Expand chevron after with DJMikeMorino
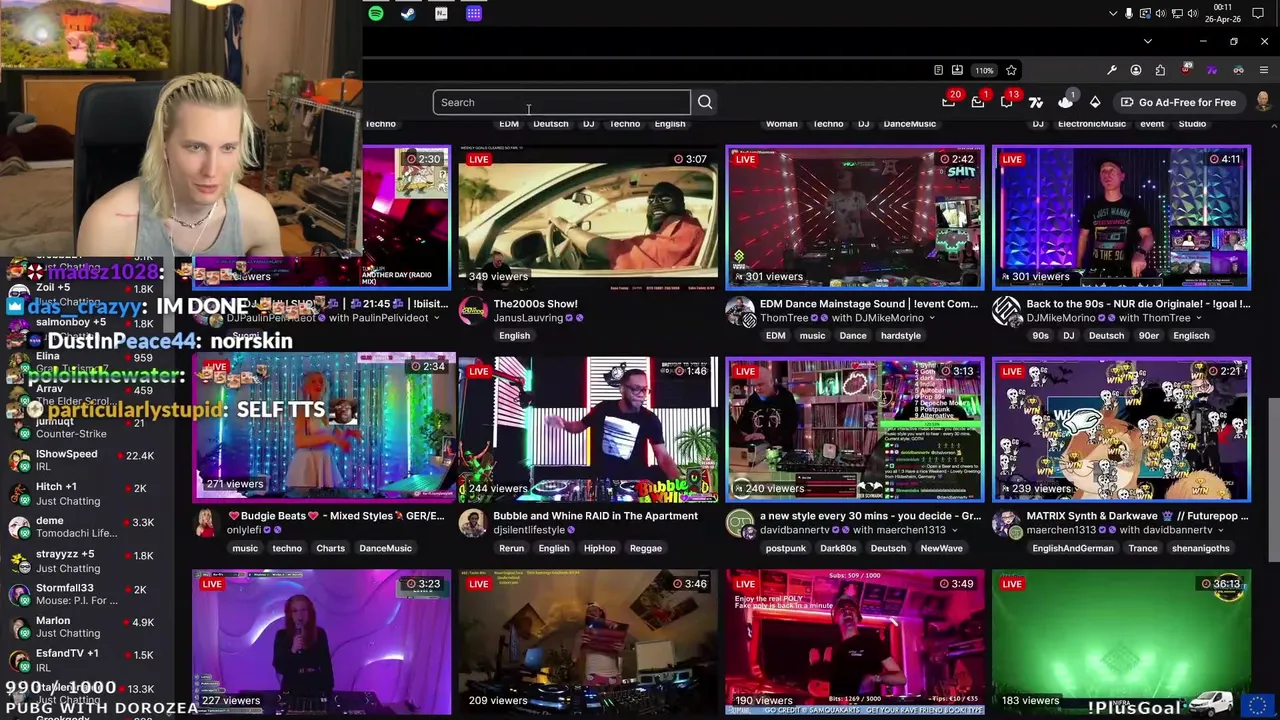This screenshot has height=720, width=1280. [931, 318]
